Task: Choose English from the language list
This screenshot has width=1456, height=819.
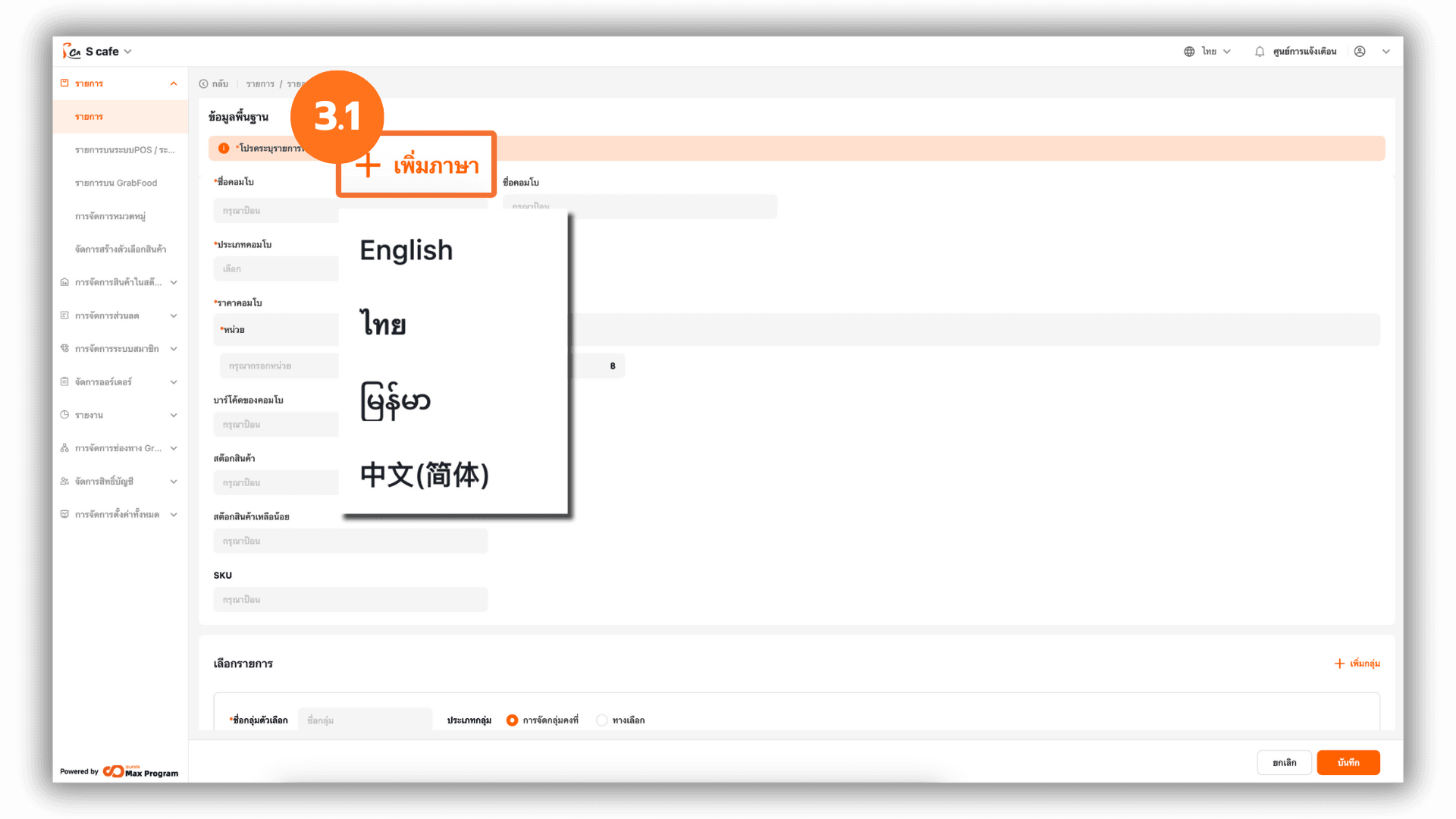Action: click(406, 250)
